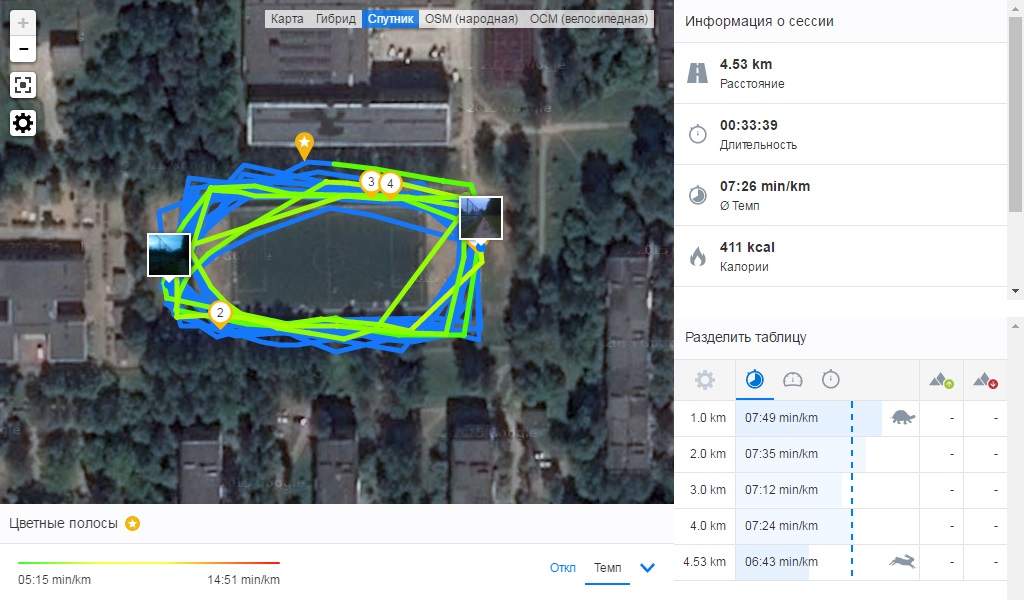Click the fullscreen map icon
1024x600 pixels.
click(x=23, y=85)
